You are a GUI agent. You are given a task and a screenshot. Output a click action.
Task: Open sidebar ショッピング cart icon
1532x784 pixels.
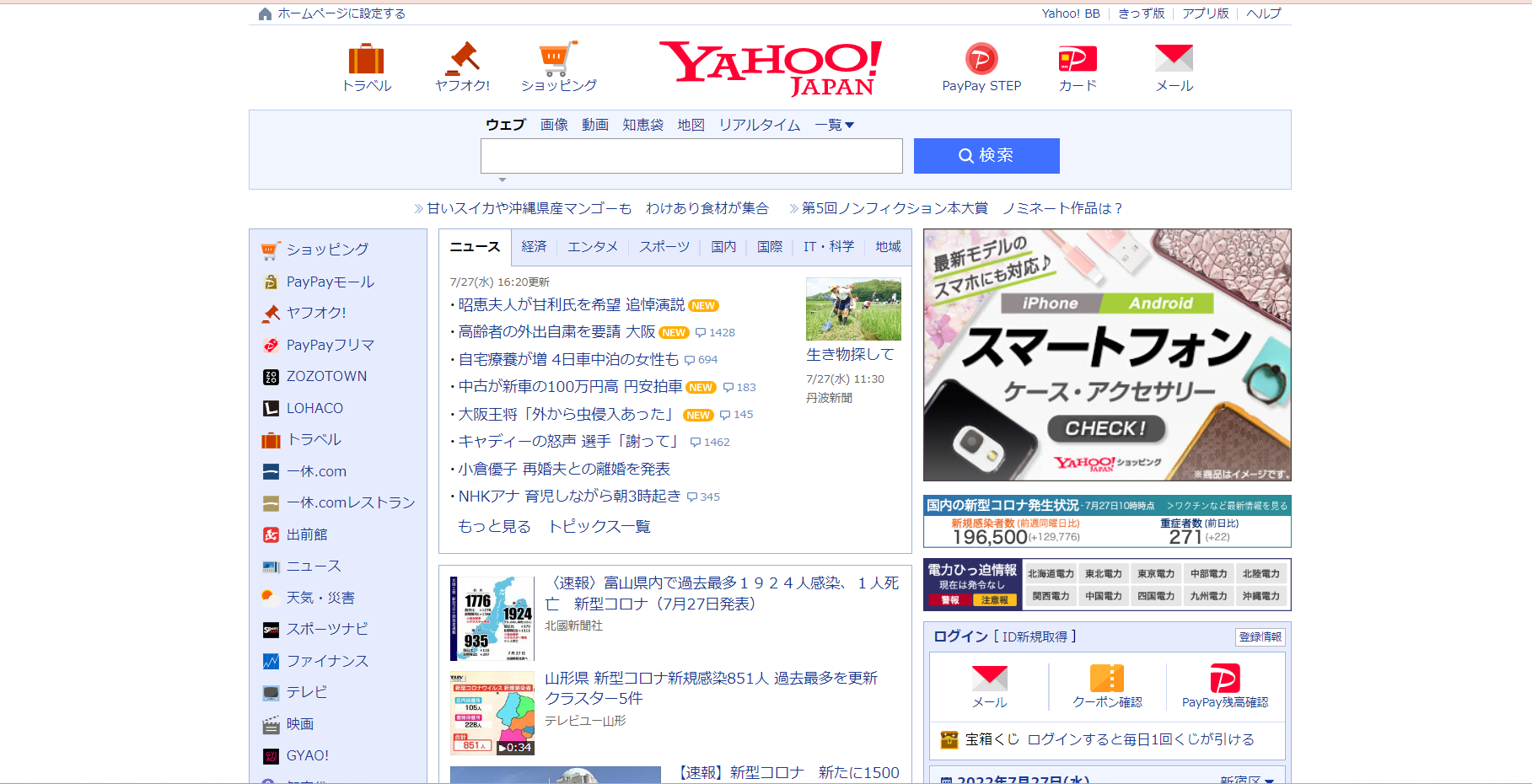(x=271, y=250)
